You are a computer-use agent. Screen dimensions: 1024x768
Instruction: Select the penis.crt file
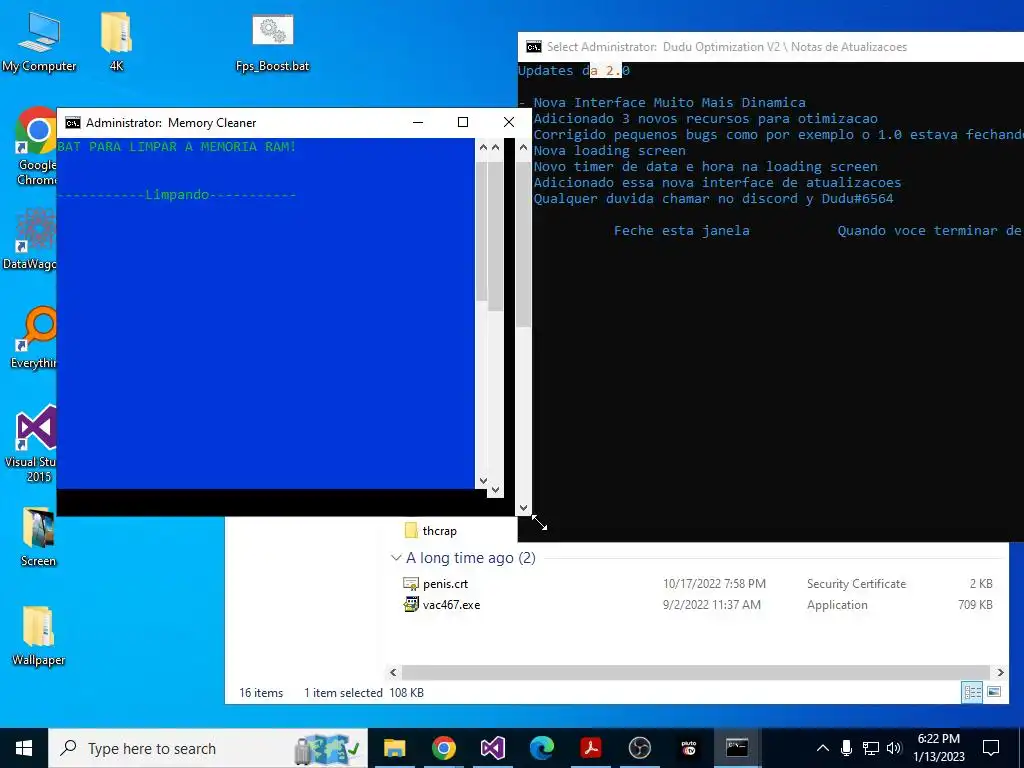[445, 584]
